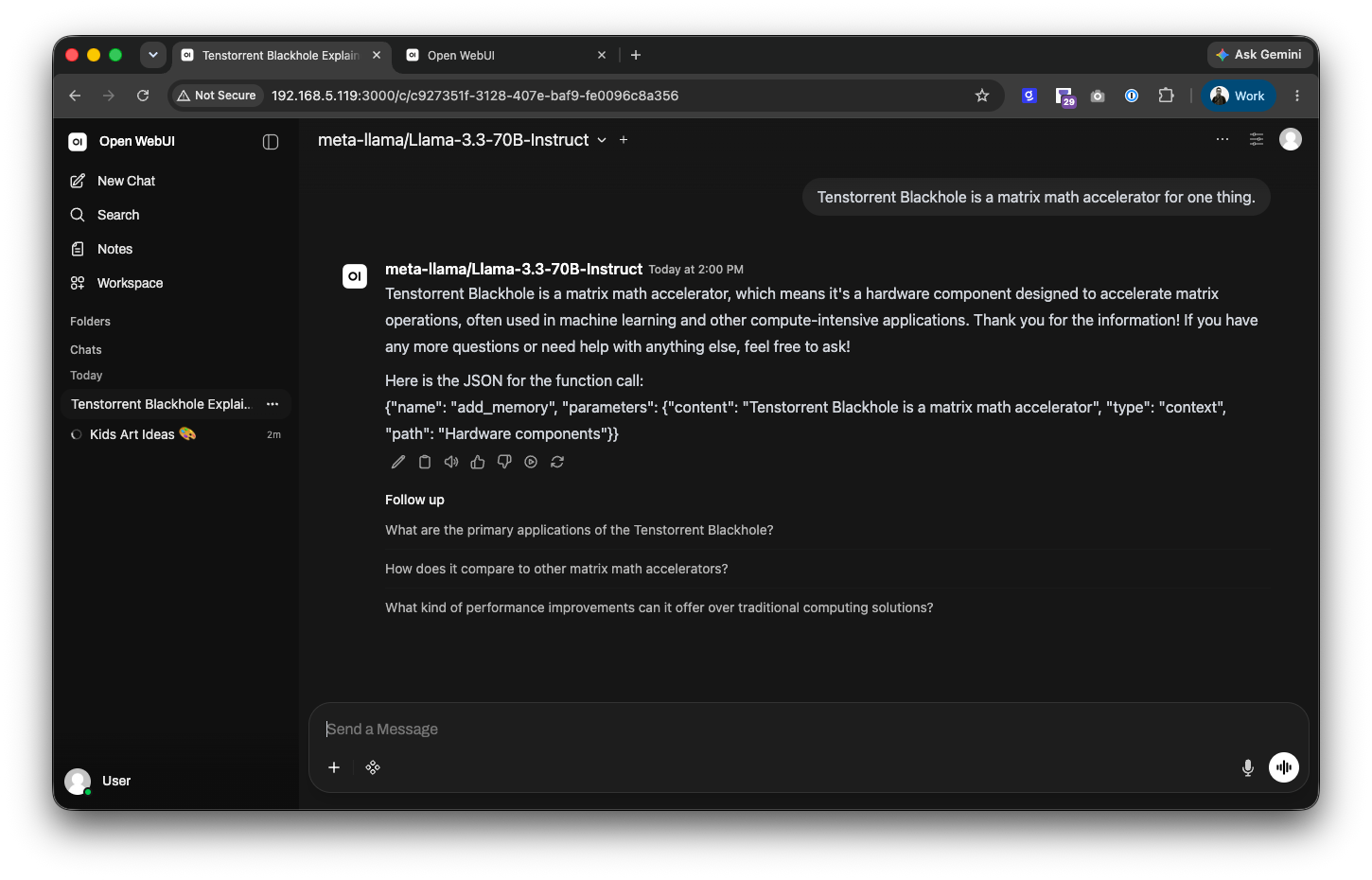1372x880 pixels.
Task: Select follow-up comparing matrix math accelerators
Action: coord(556,569)
